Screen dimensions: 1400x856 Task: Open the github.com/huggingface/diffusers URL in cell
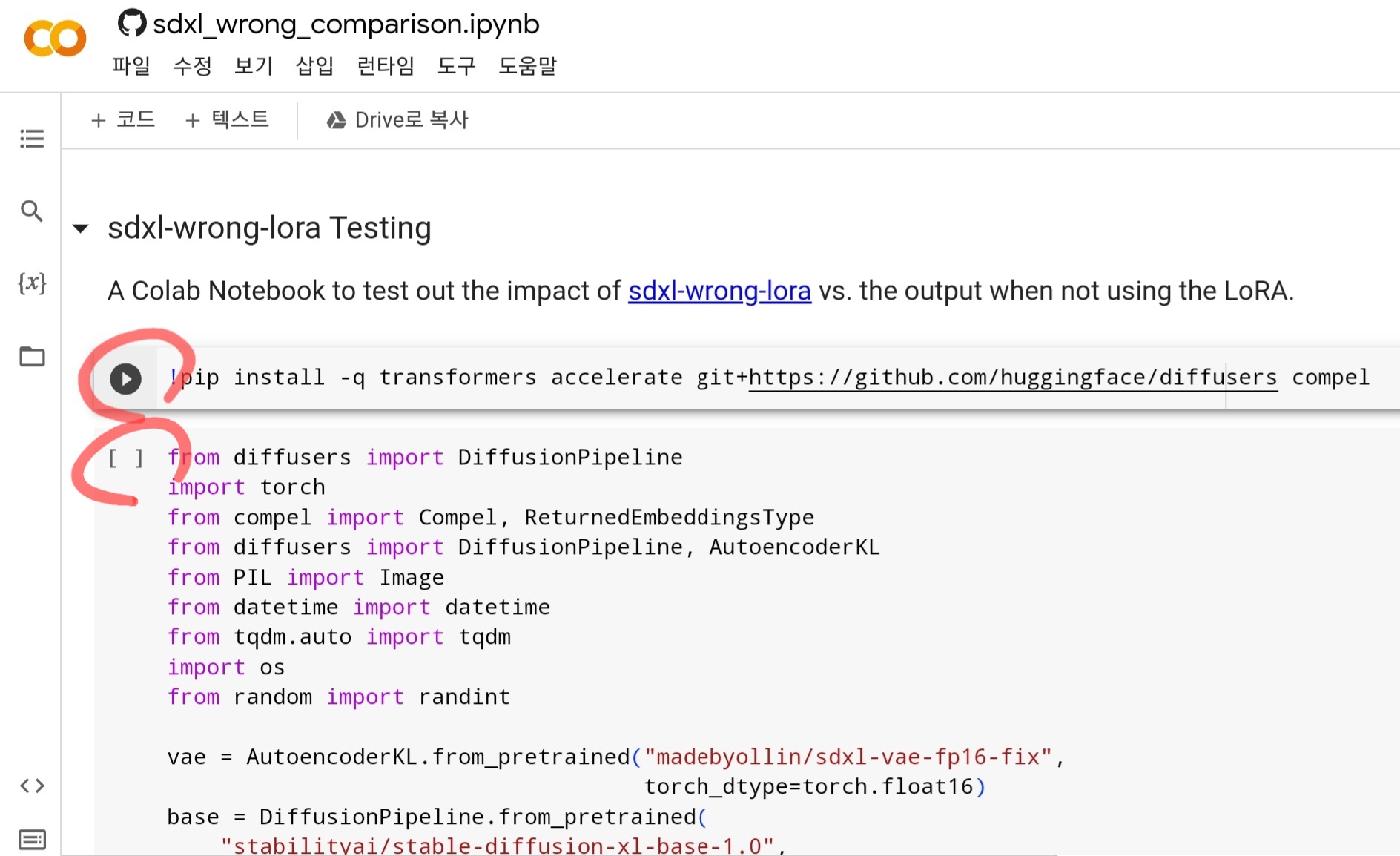click(x=1013, y=378)
